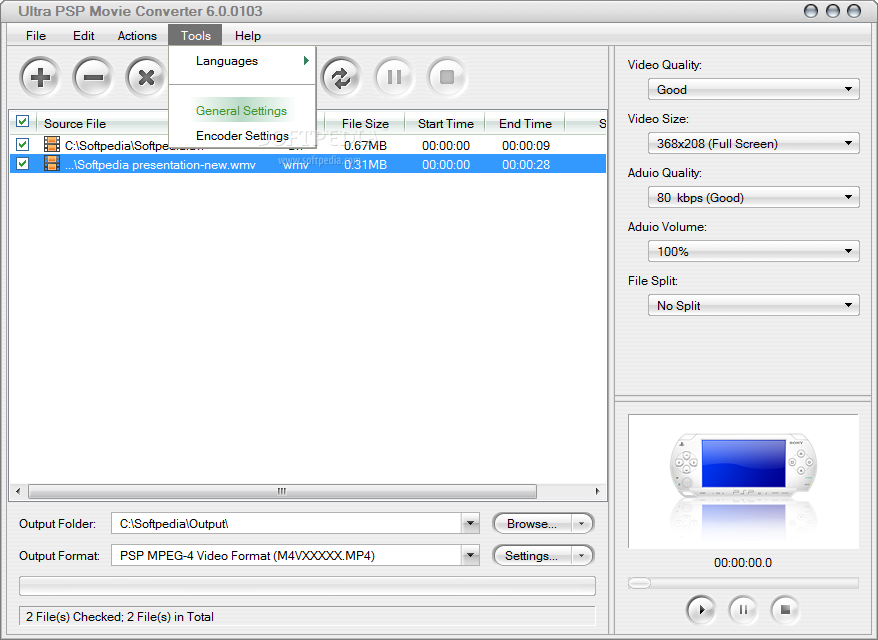The height and width of the screenshot is (640, 878).
Task: Open the File Split dropdown
Action: [754, 306]
